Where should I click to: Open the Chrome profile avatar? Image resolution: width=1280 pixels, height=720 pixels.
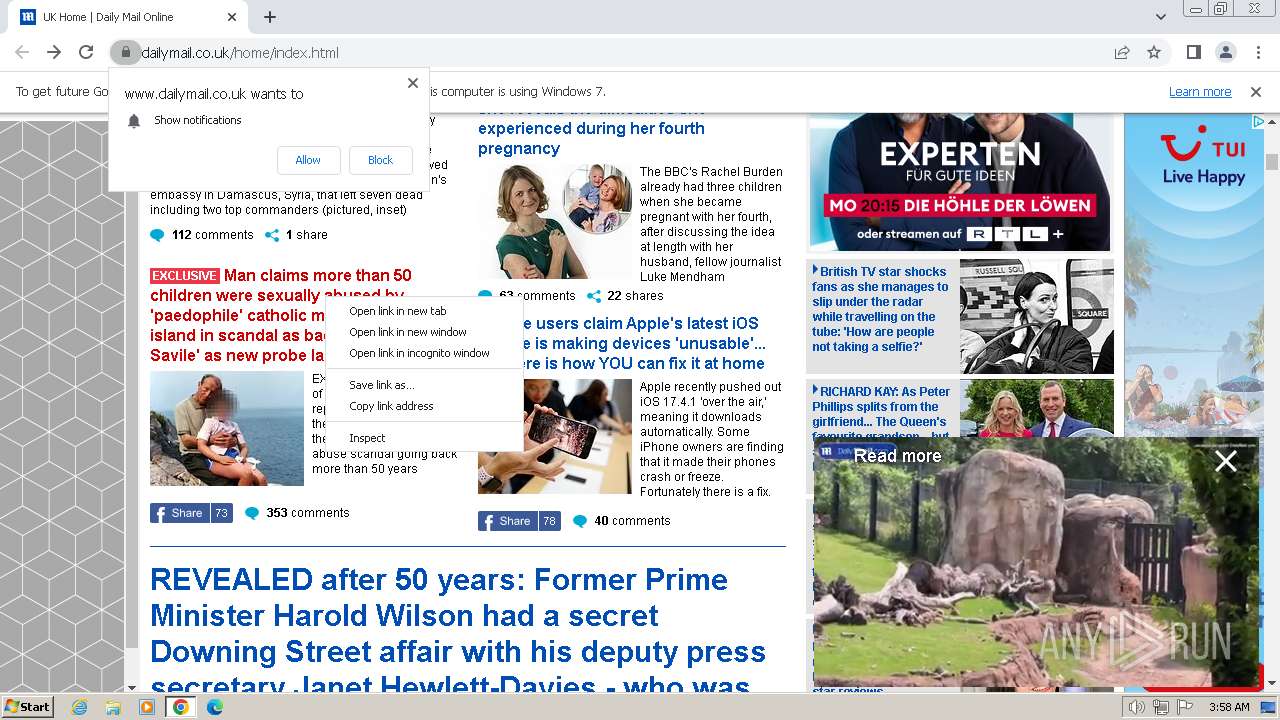coord(1225,52)
